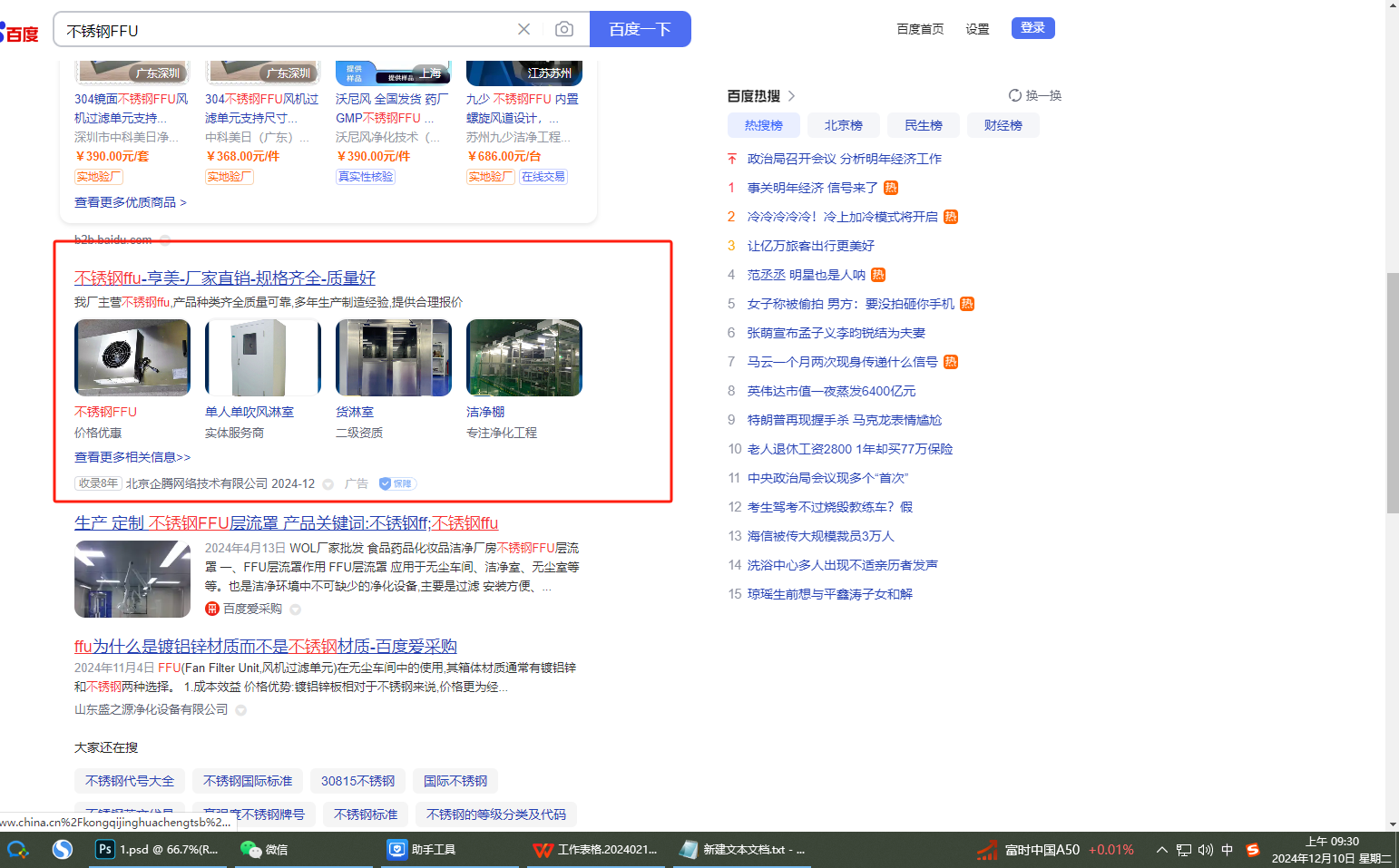
Task: Open 新建文本文档.txt from the taskbar
Action: (742, 850)
